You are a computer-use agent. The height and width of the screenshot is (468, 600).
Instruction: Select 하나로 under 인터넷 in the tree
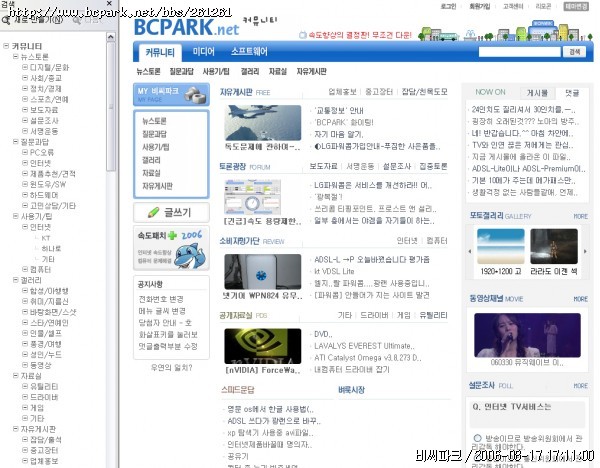click(x=51, y=248)
